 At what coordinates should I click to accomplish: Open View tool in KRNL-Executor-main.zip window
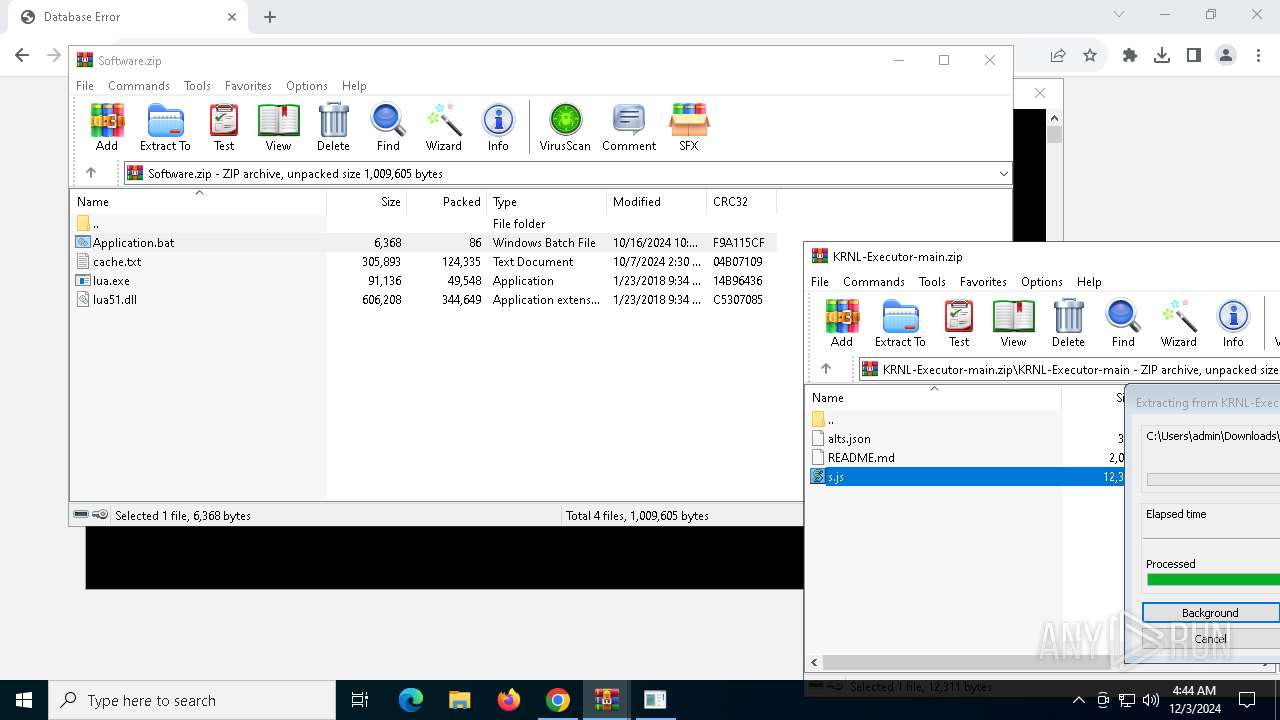tap(1013, 323)
